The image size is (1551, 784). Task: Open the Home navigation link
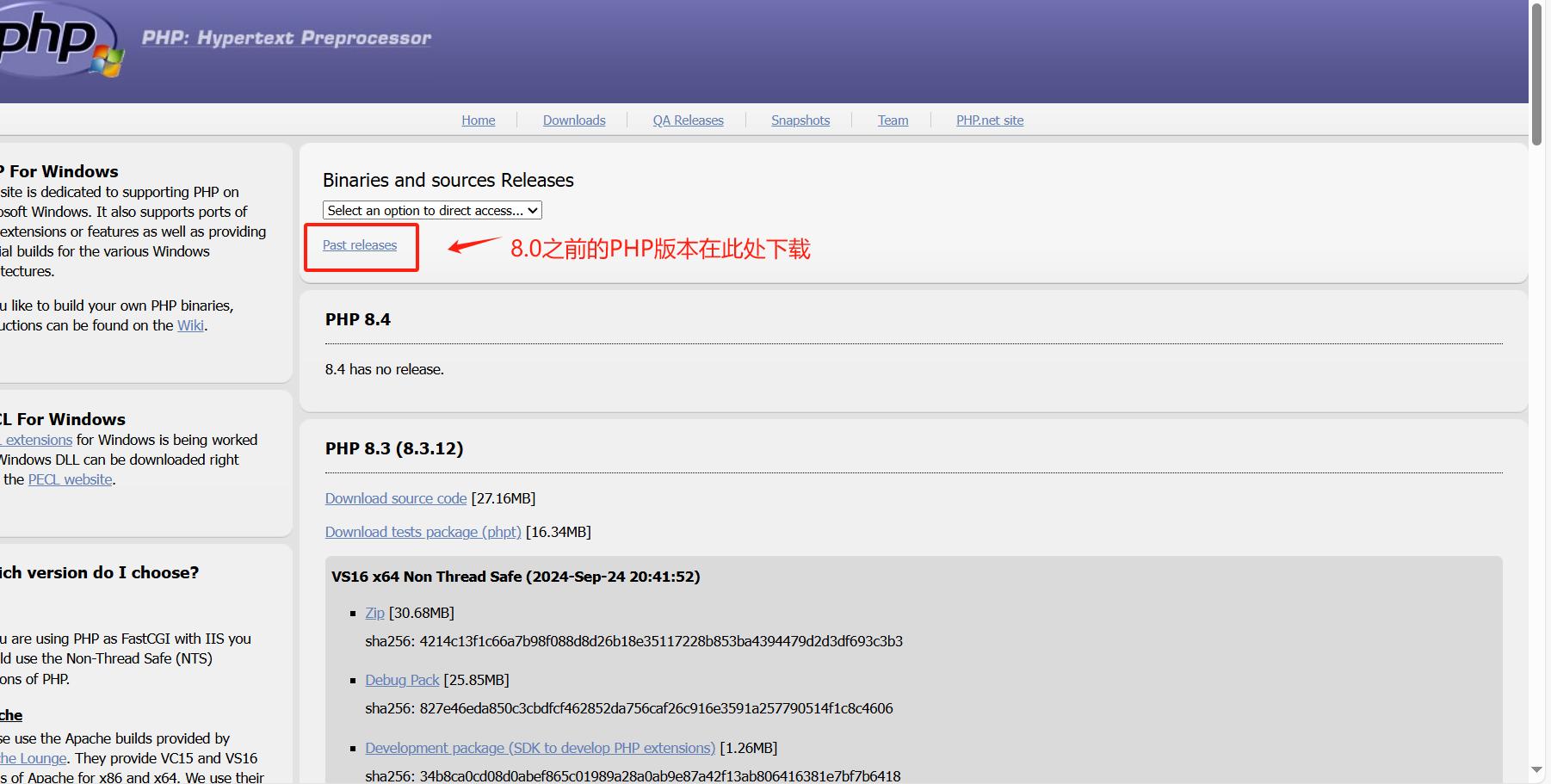pyautogui.click(x=479, y=120)
